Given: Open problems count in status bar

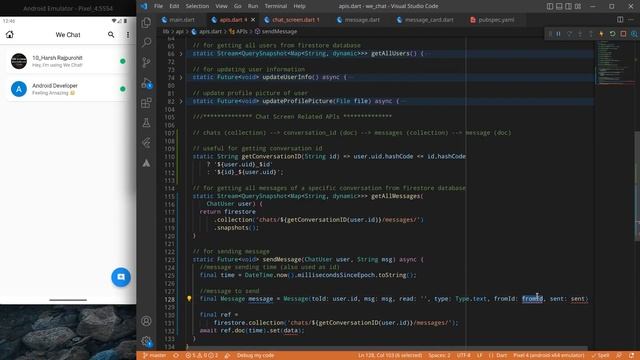Looking at the screenshot, I should click(202, 356).
